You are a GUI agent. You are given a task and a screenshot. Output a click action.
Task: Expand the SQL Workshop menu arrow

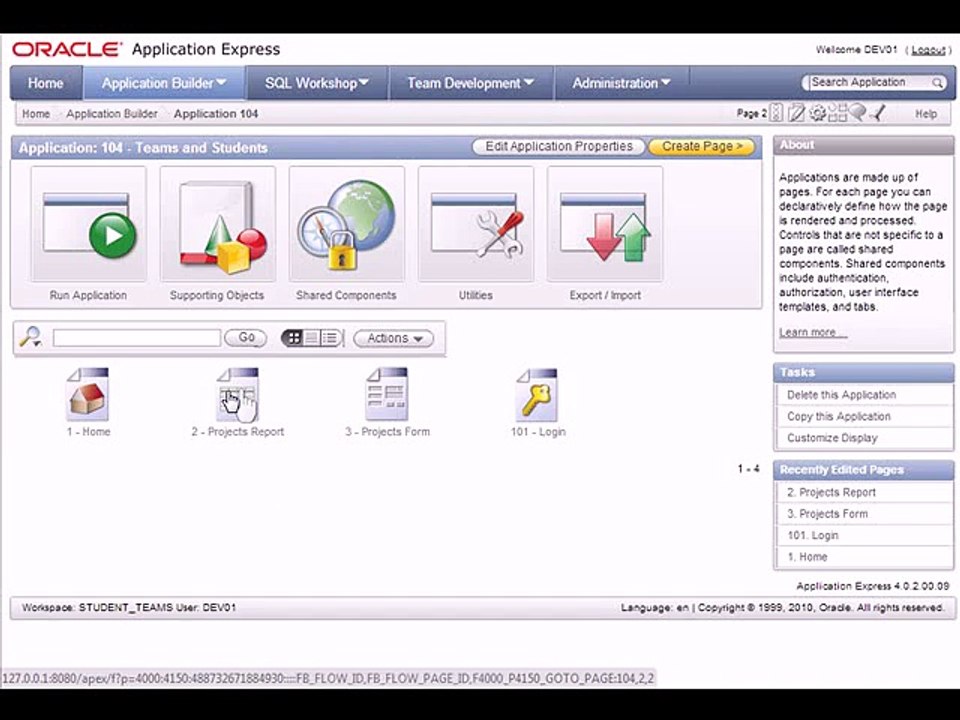[x=364, y=81]
